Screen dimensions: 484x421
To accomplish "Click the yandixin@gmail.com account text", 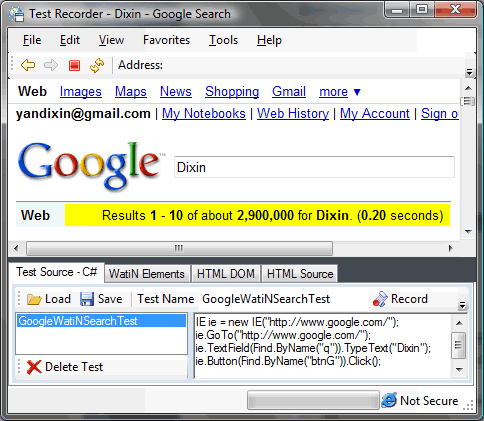I will point(83,114).
